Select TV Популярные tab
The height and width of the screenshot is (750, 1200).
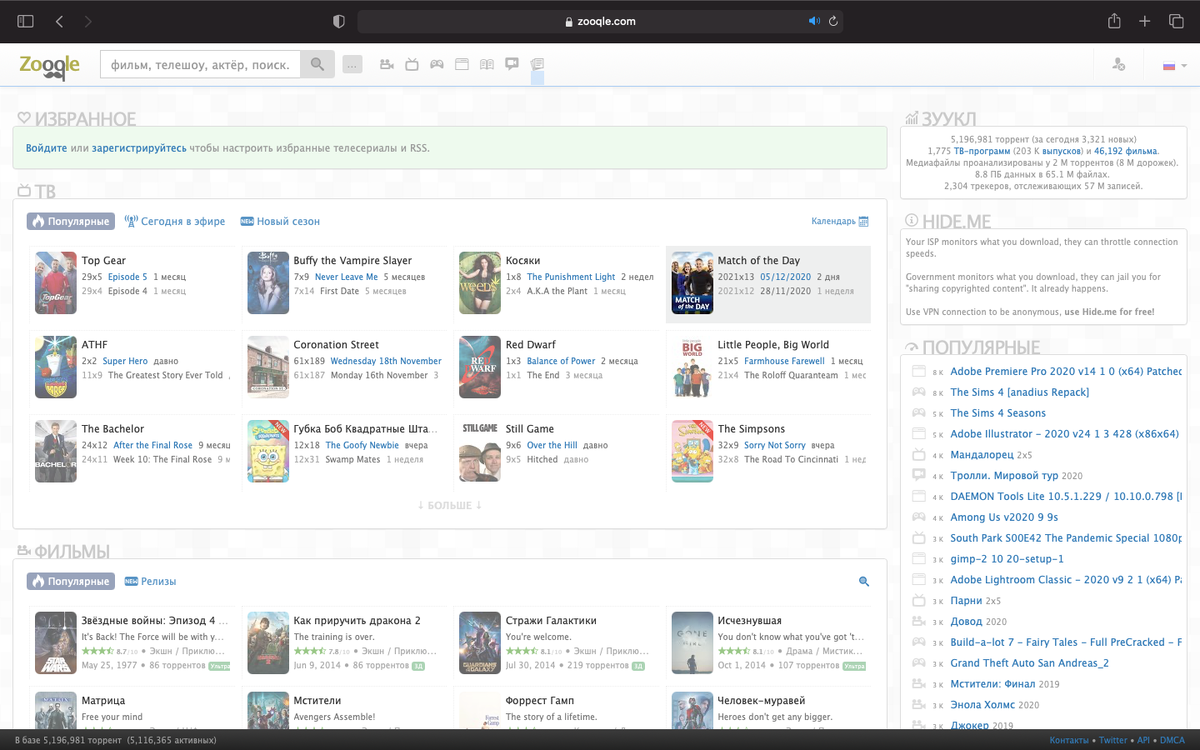click(x=70, y=221)
